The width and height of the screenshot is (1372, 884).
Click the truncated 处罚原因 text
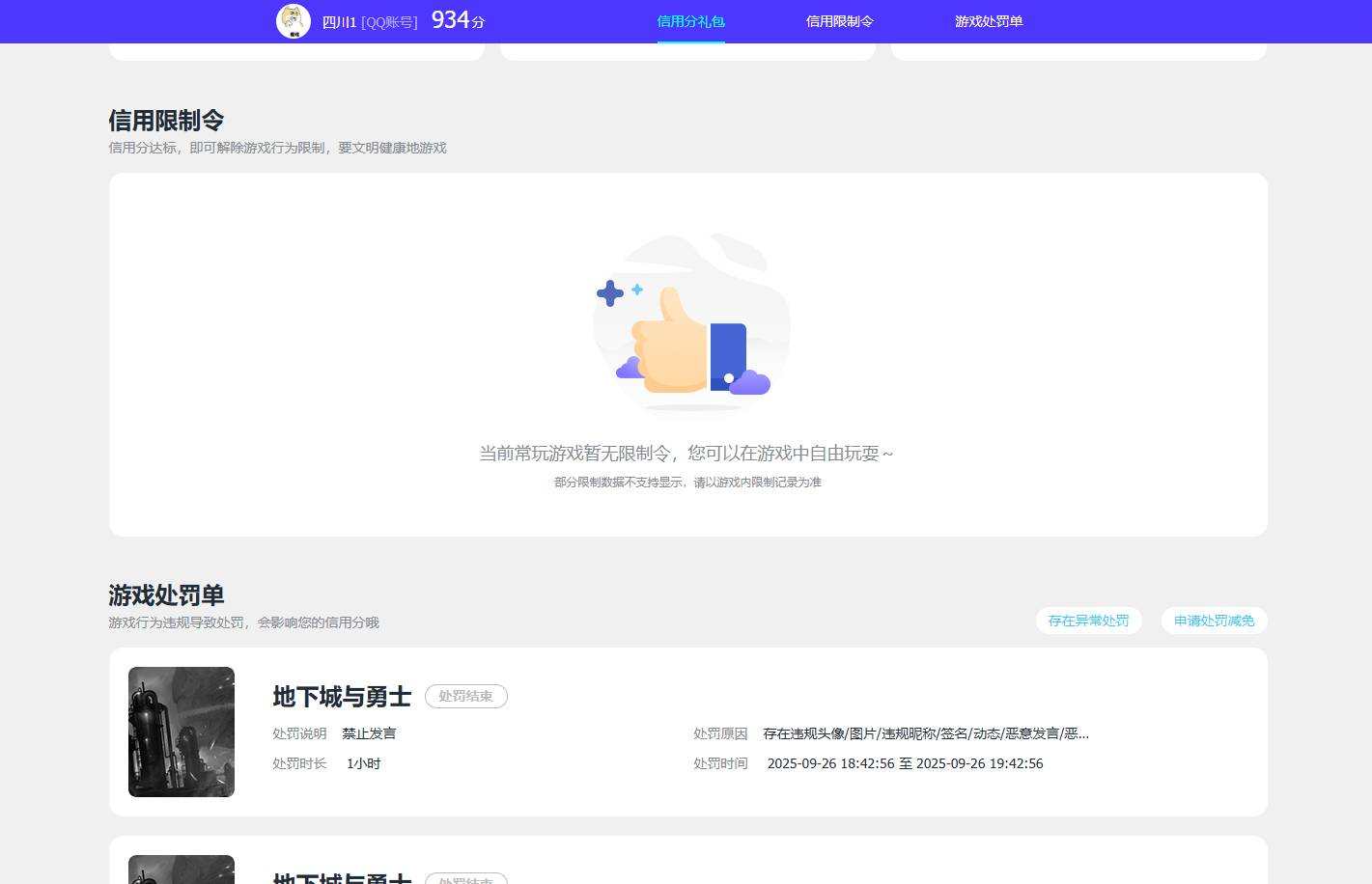tap(926, 733)
